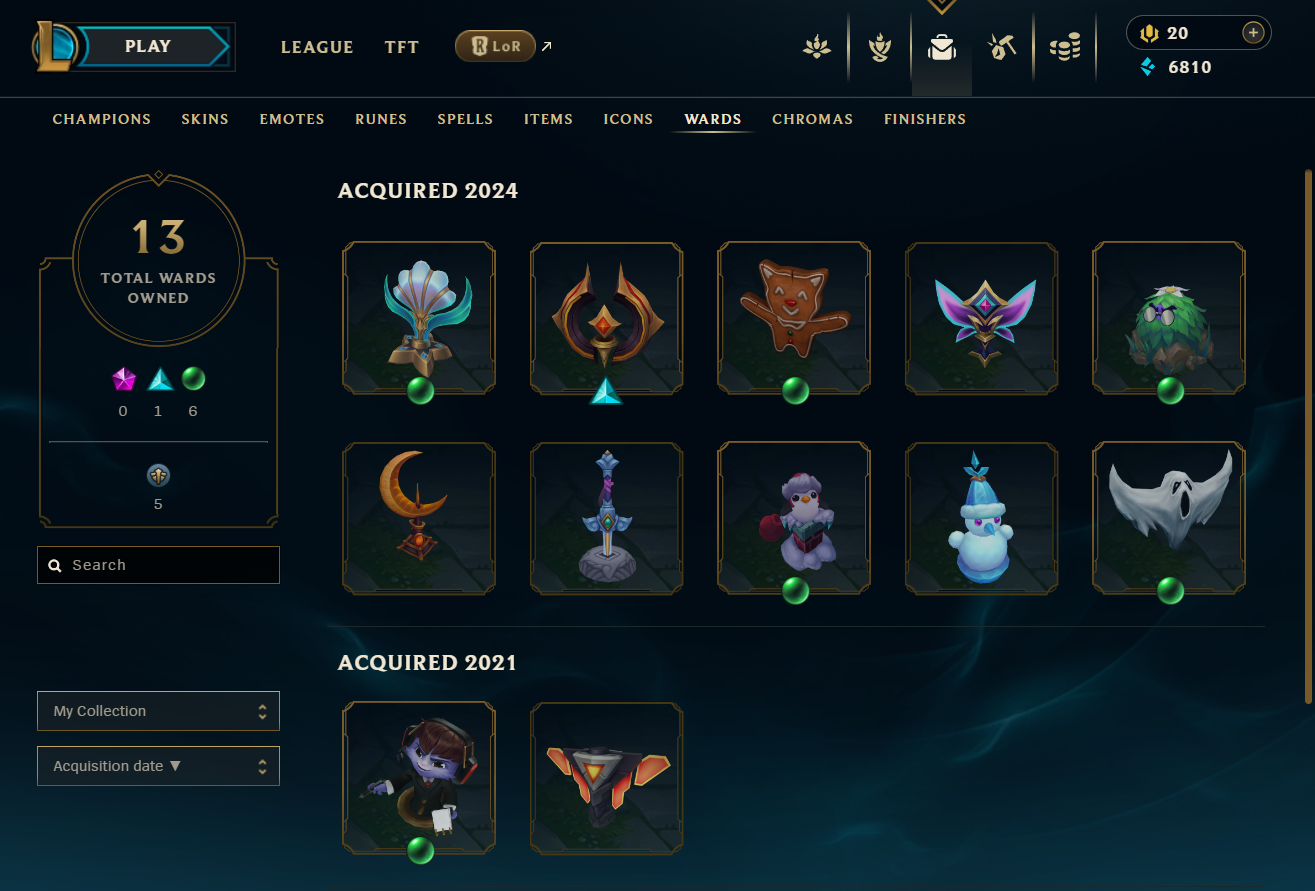
Task: Switch to the Chromas tab
Action: (812, 119)
